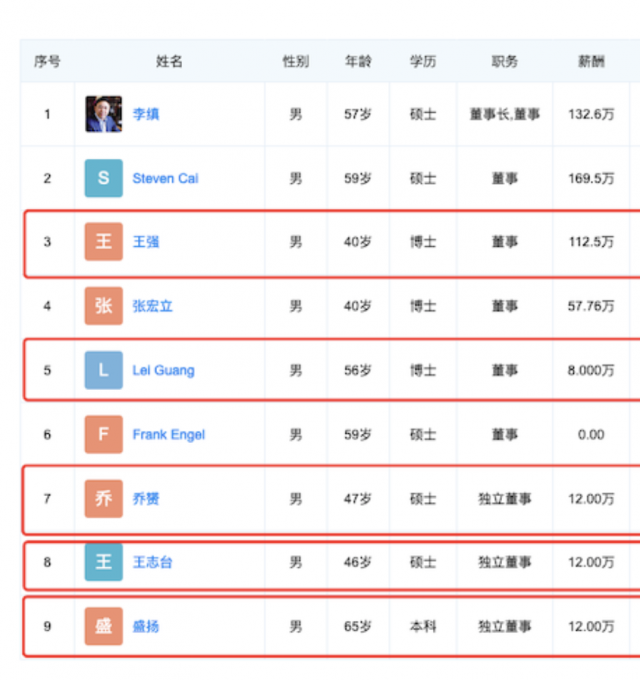Click the 132.6万 salary cell

[x=591, y=114]
